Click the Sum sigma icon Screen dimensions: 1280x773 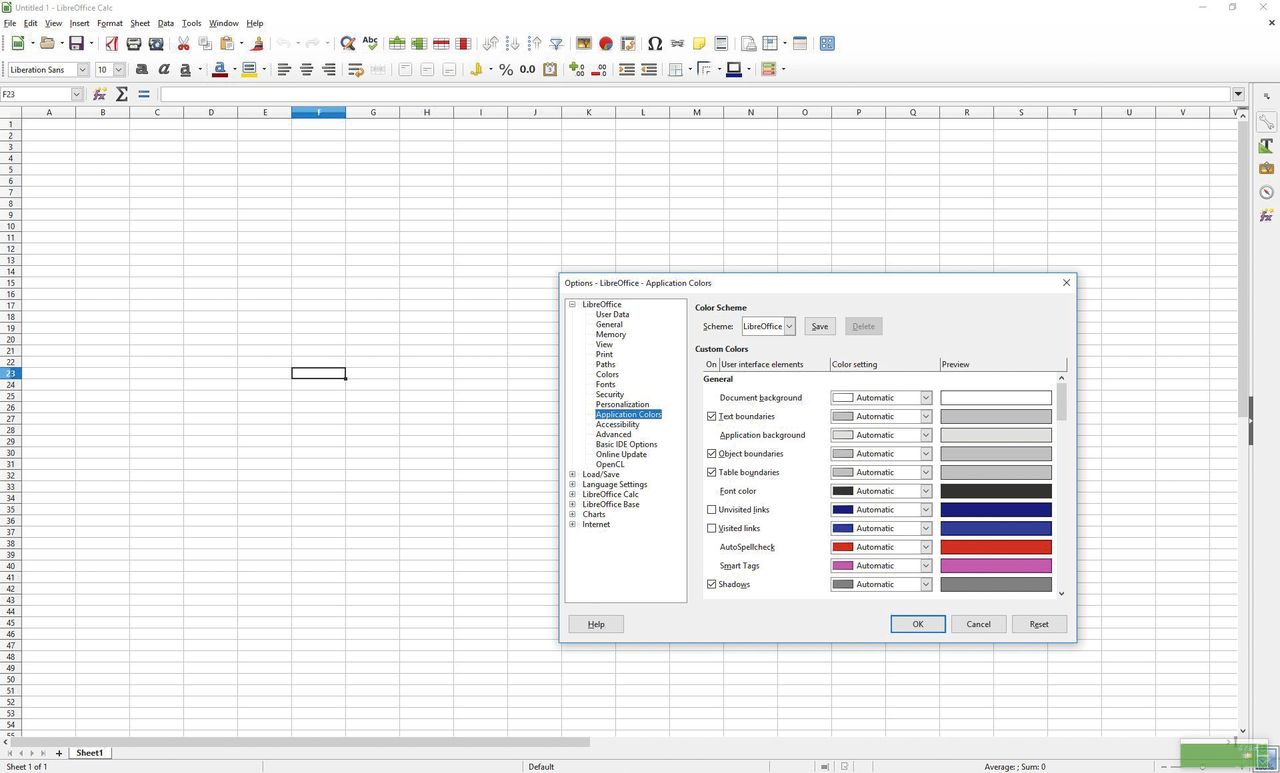coord(122,94)
